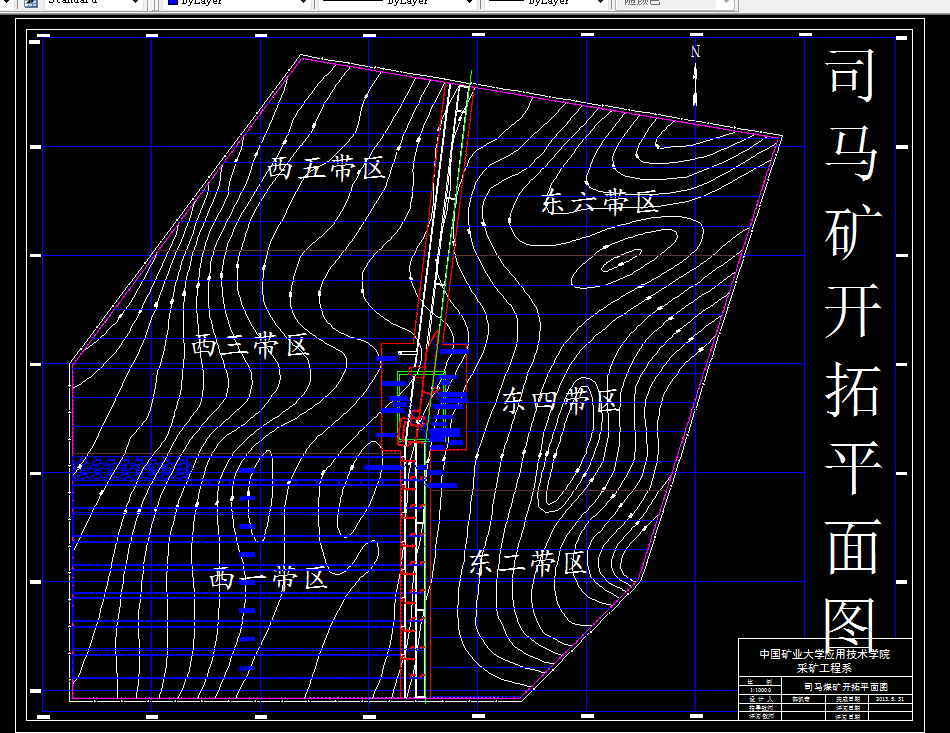Select the 司马煤矿开拓平面图 title block cell

(846, 687)
